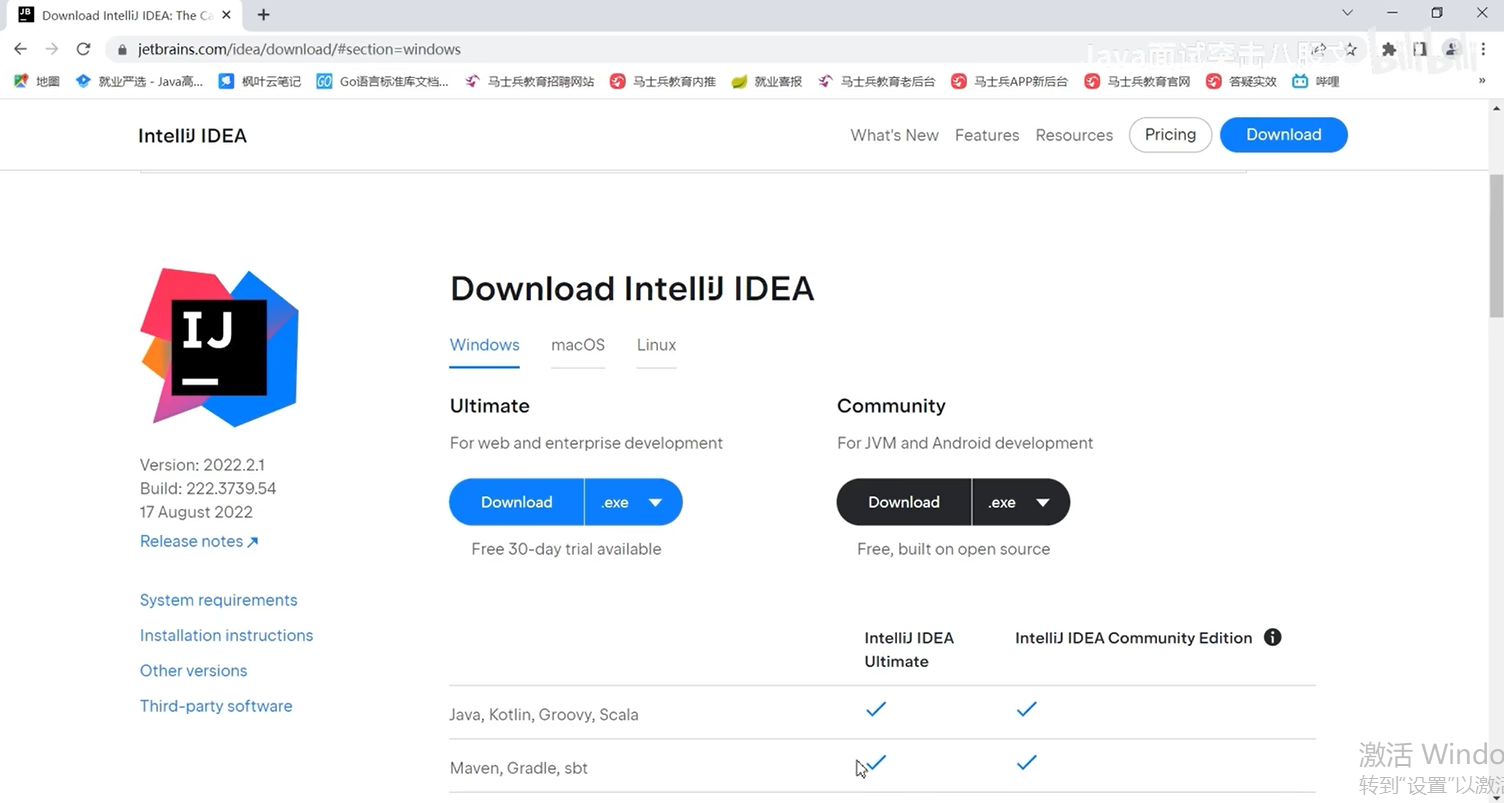Click the IntelliJ IDEA IJ logo image
This screenshot has width=1504, height=803.
220,346
